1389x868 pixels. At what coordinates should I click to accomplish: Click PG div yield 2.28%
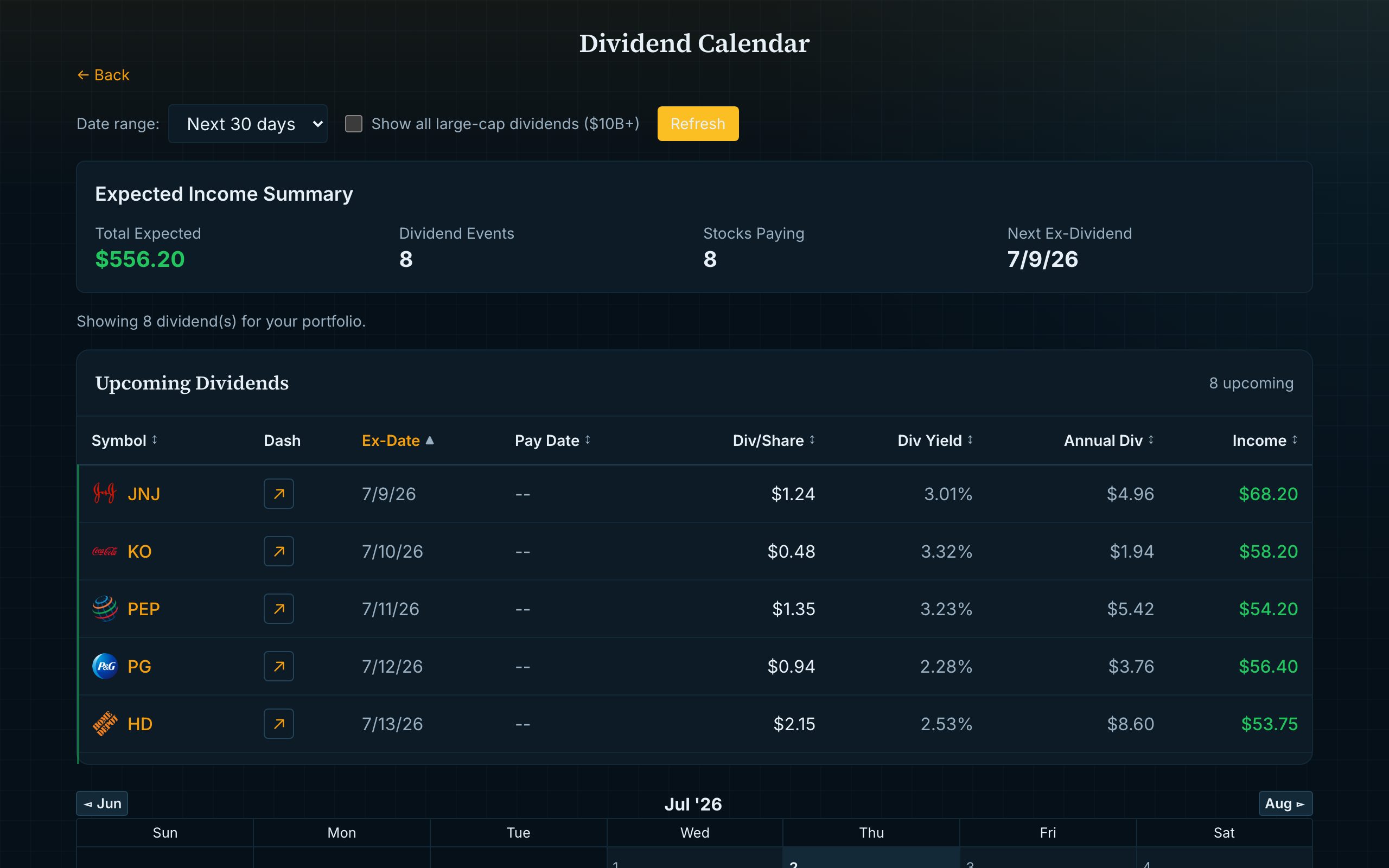pyautogui.click(x=946, y=666)
